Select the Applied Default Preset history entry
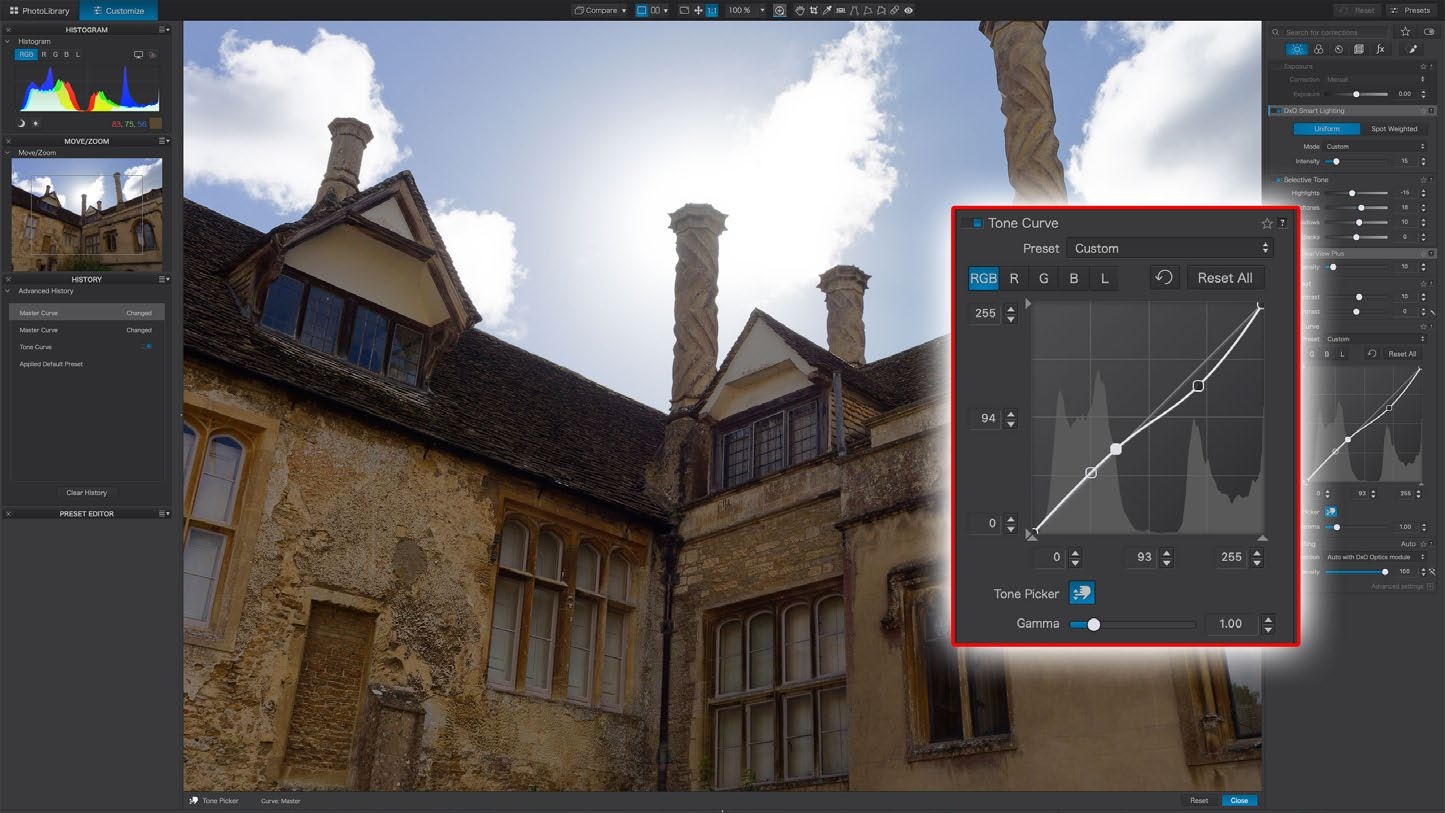1445x813 pixels. (x=86, y=364)
